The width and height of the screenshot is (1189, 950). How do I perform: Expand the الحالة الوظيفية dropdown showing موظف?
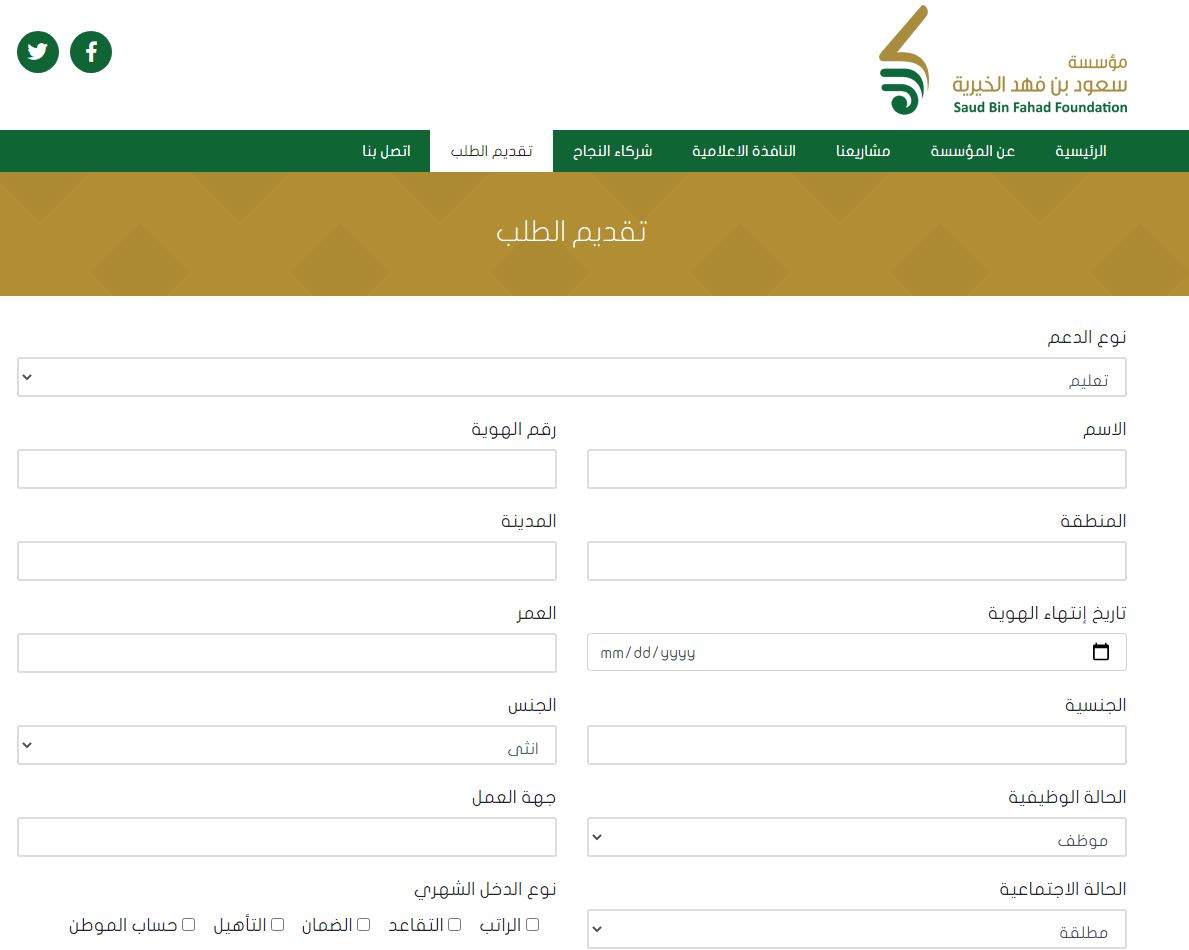857,837
